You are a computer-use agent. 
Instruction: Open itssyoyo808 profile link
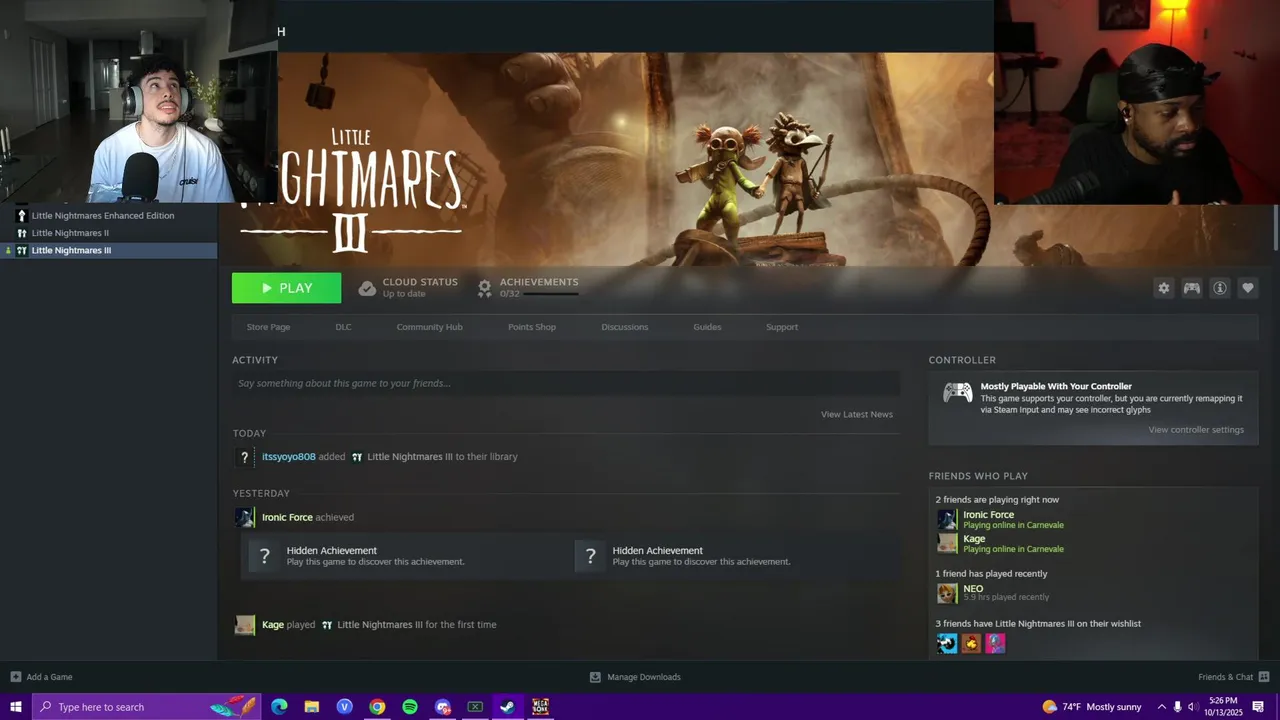click(289, 457)
